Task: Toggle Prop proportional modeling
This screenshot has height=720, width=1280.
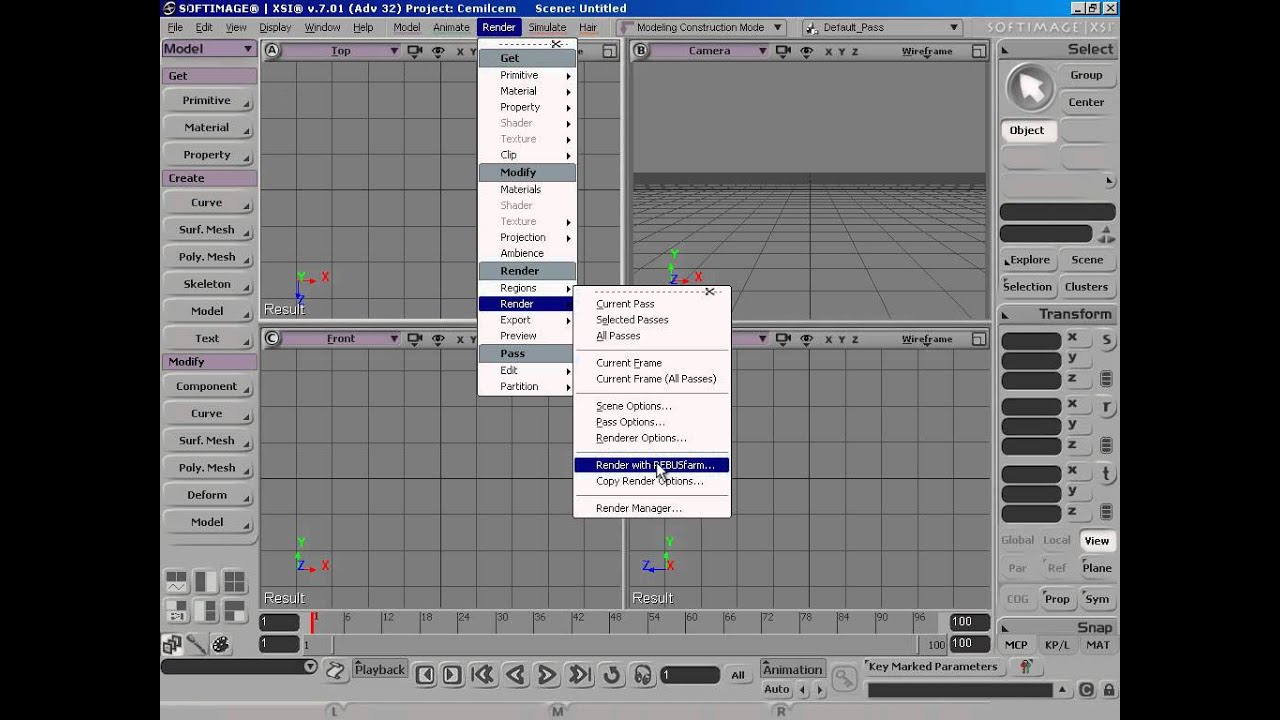Action: (x=1057, y=599)
